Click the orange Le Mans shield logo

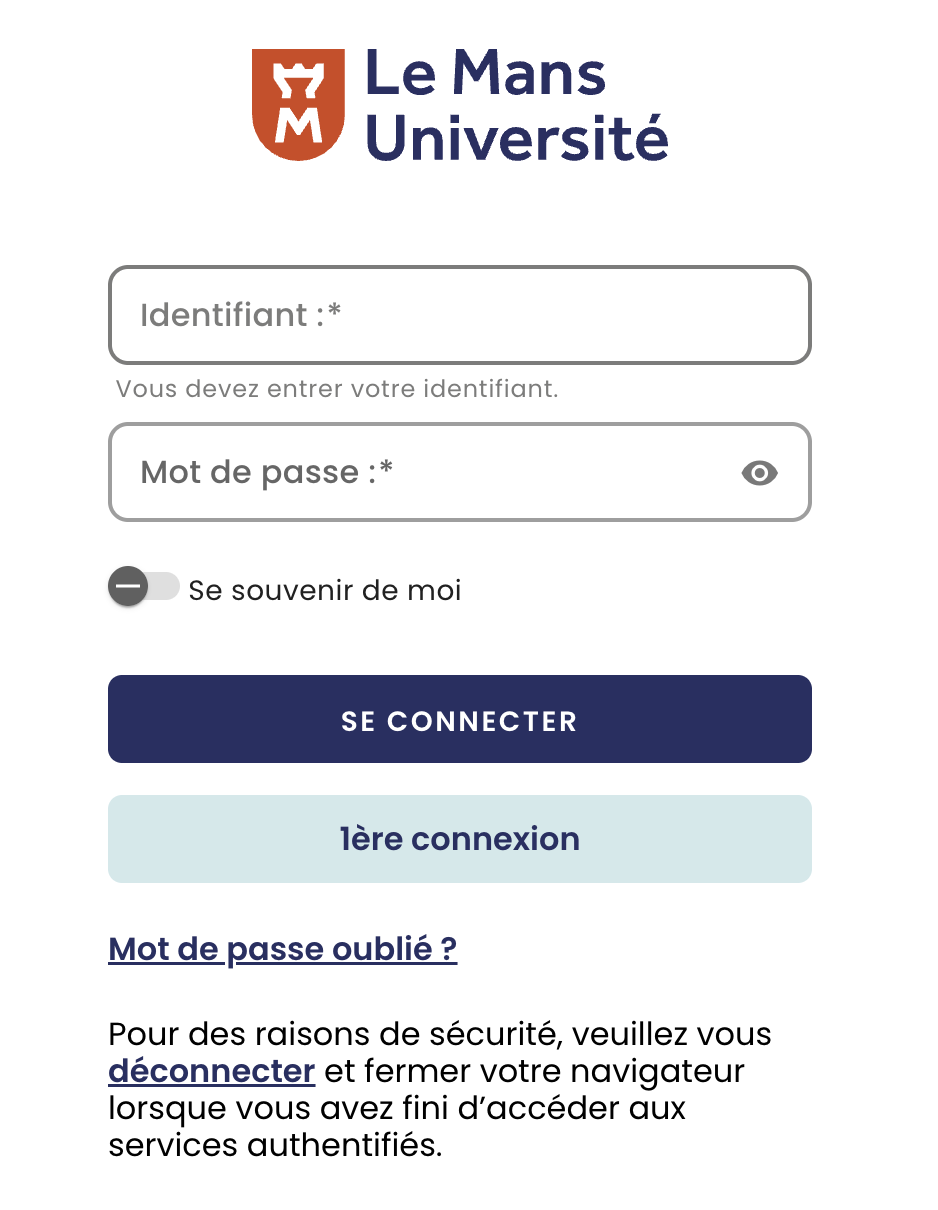click(x=298, y=104)
